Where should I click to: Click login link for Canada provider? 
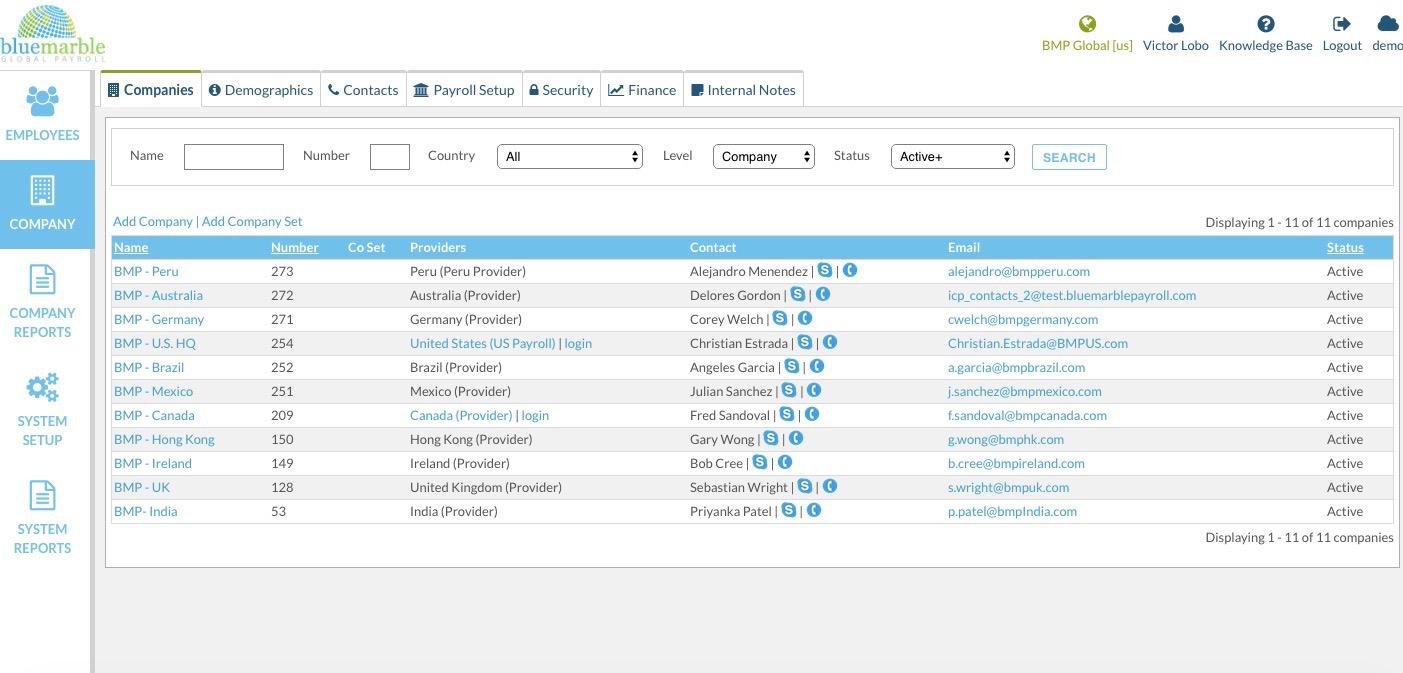pos(535,415)
